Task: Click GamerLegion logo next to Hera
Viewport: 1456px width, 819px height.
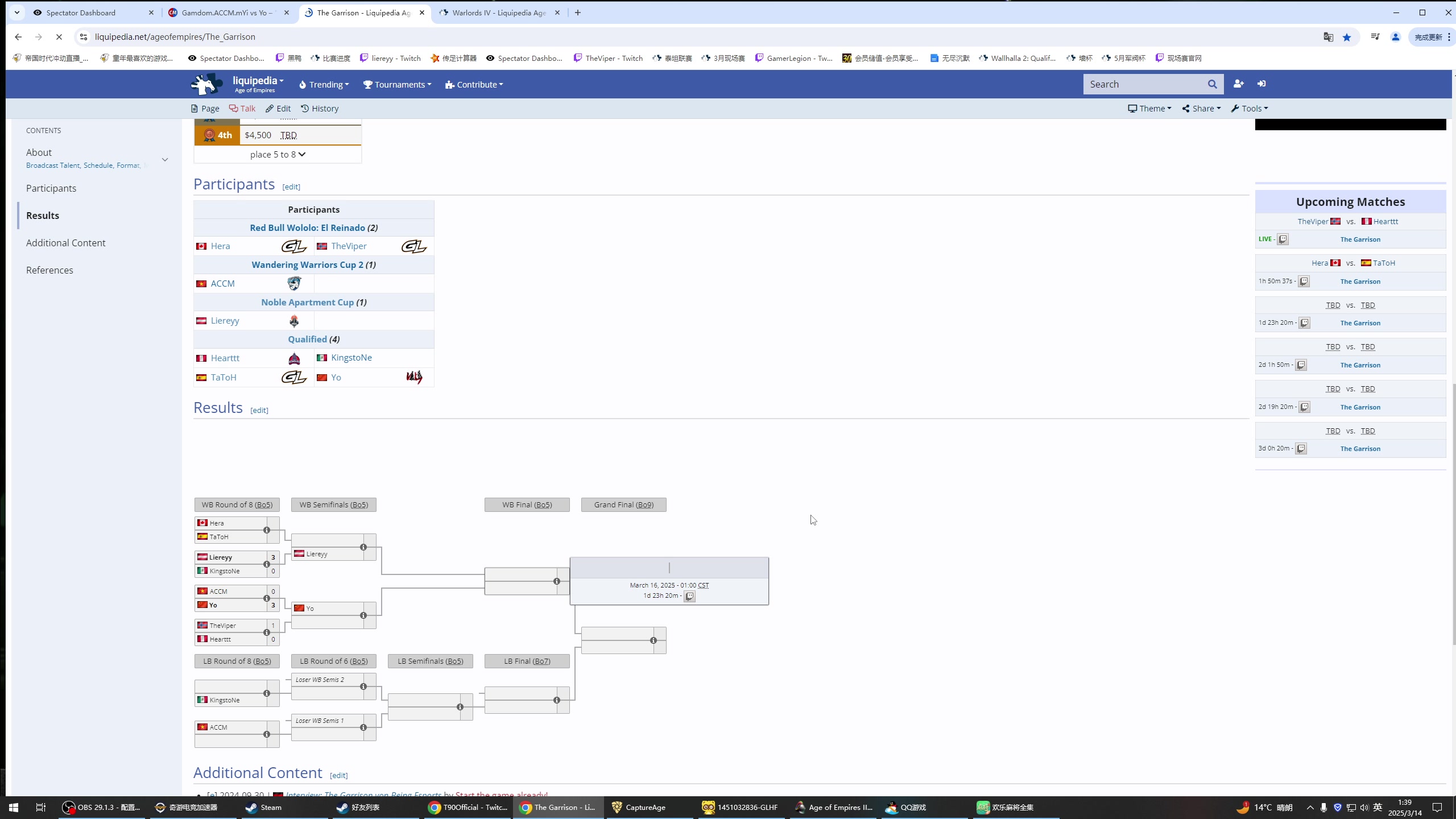Action: click(294, 246)
